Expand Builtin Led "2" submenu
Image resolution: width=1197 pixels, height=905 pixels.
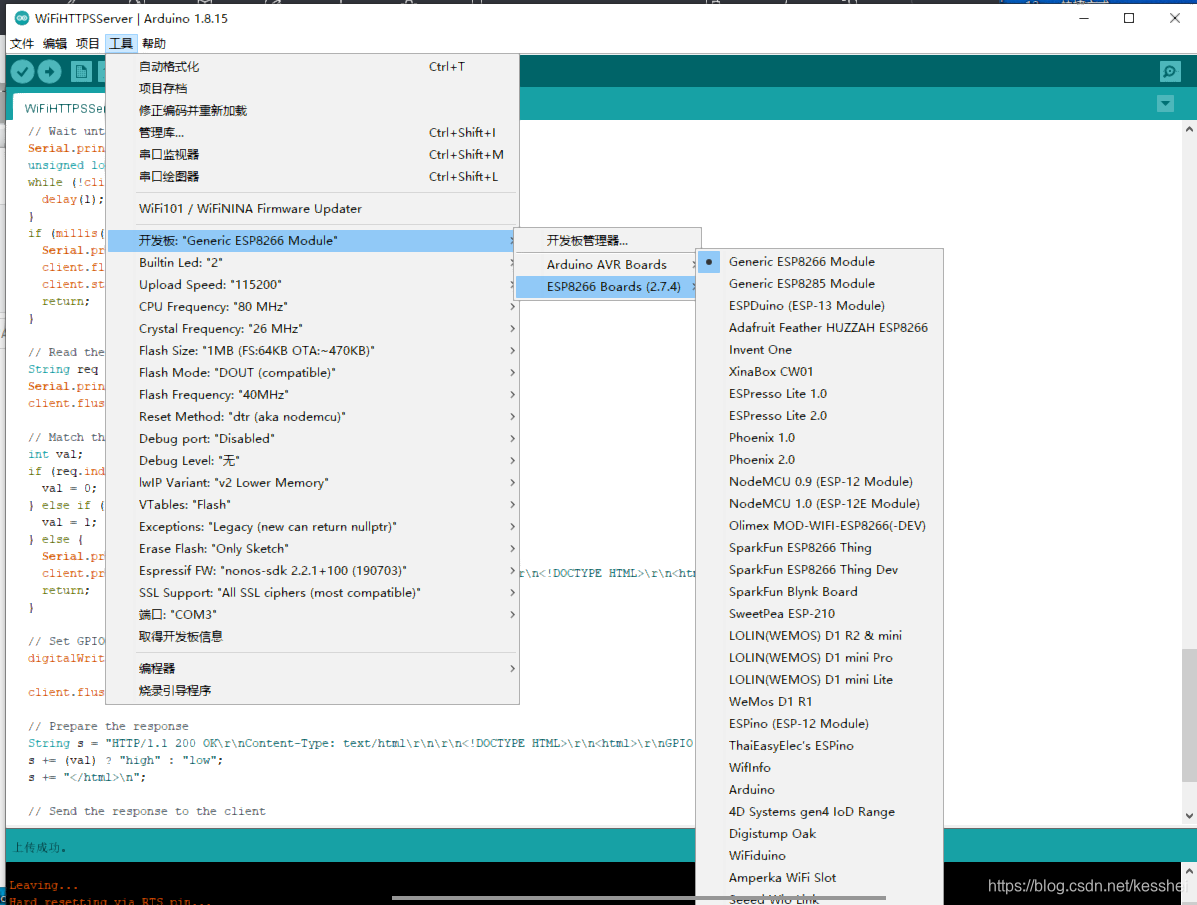[313, 263]
